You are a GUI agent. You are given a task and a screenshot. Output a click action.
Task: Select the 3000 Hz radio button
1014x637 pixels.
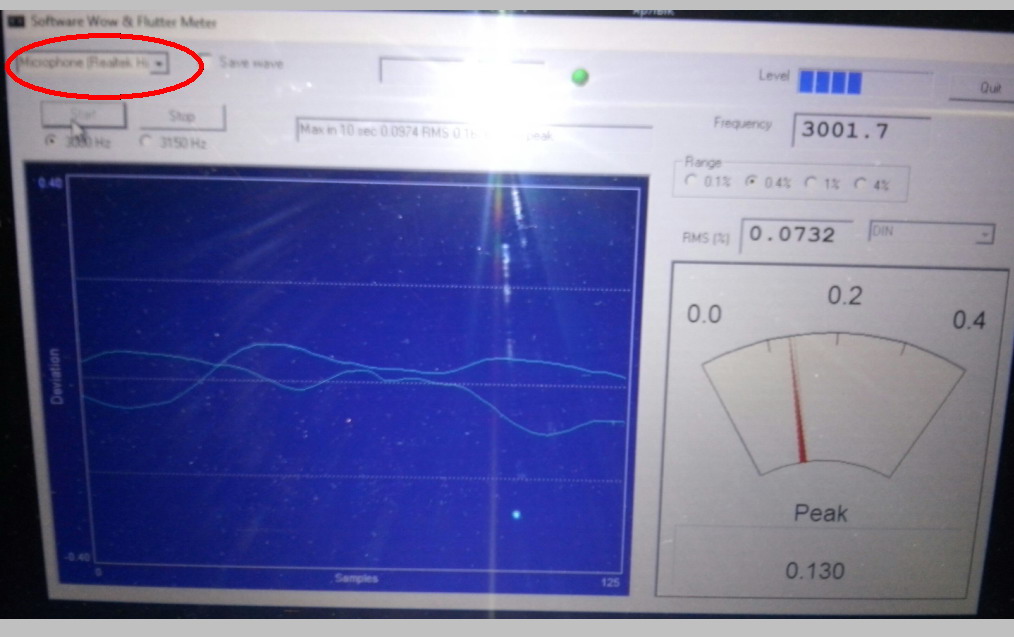pos(51,142)
